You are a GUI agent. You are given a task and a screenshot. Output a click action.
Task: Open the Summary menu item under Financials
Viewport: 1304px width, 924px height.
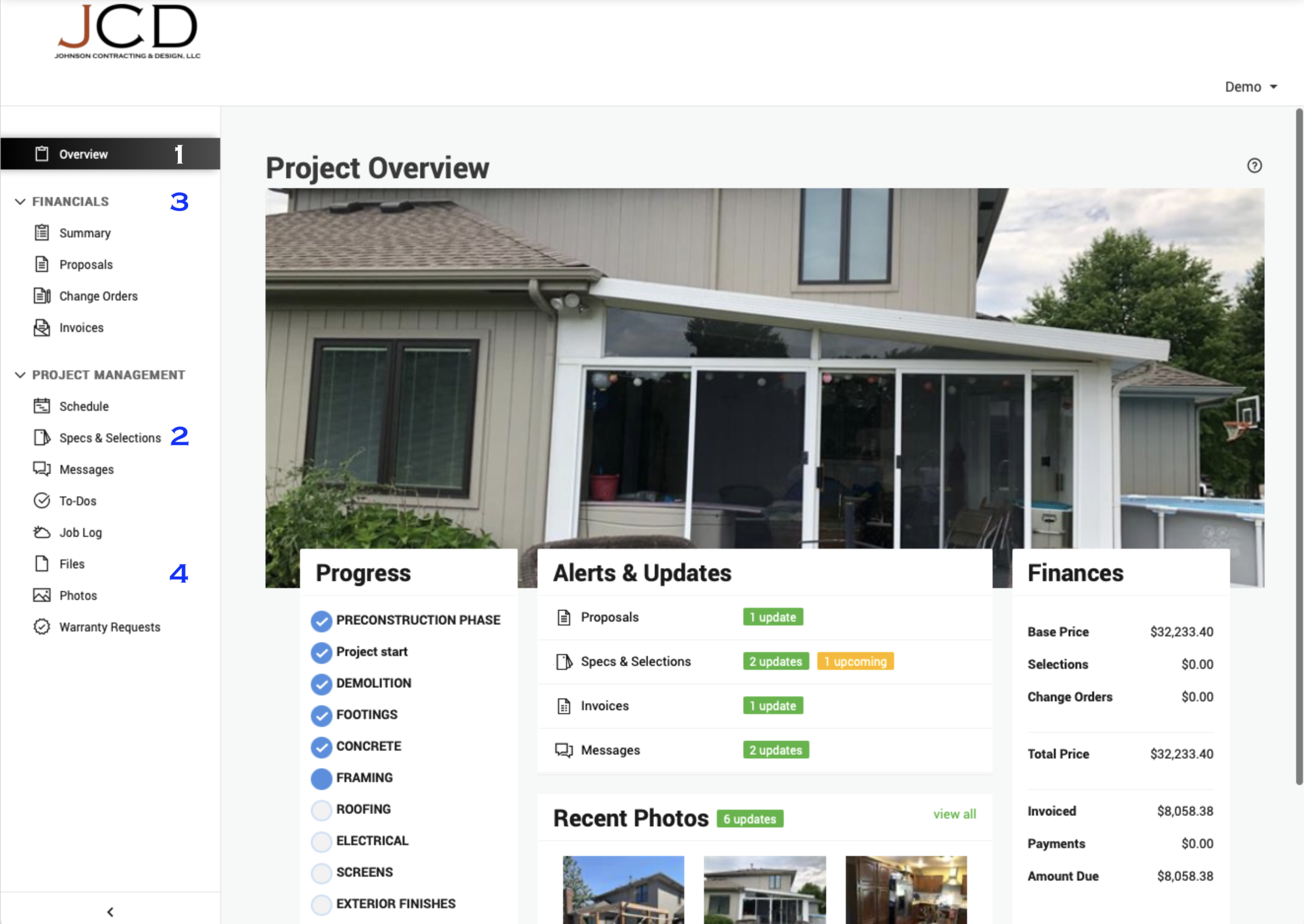[85, 233]
